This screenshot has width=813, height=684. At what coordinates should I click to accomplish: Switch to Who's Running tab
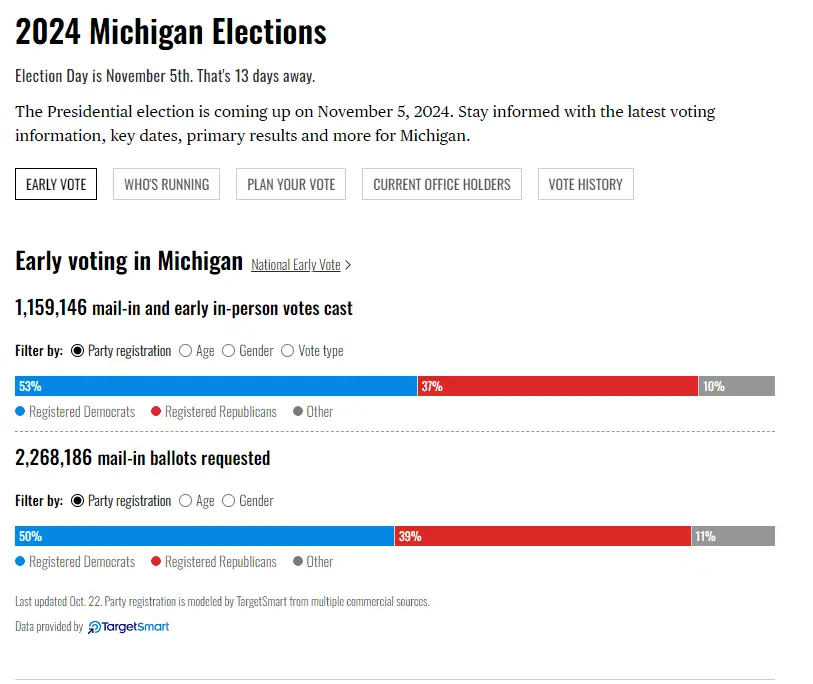167,184
